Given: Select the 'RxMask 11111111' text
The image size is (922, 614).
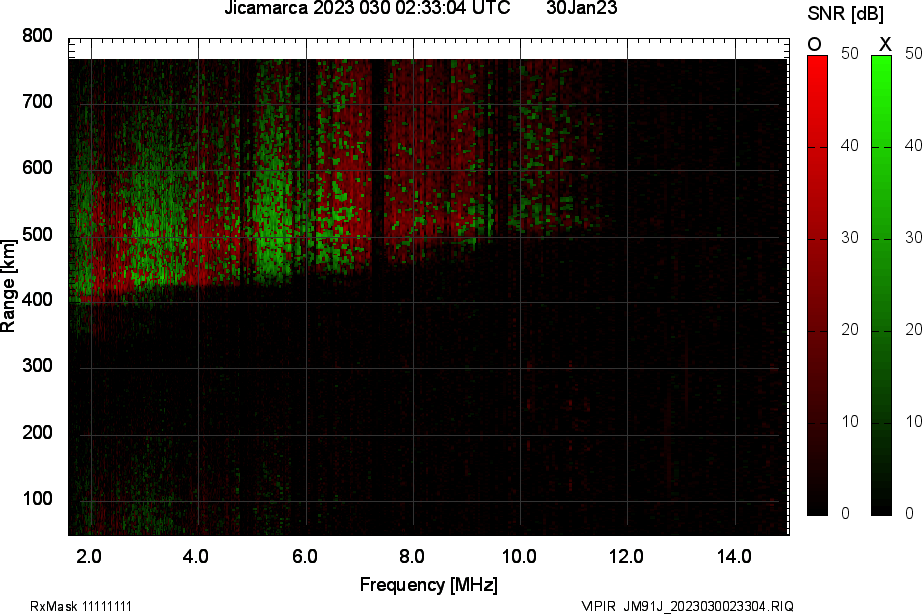Looking at the screenshot, I should tap(81, 606).
